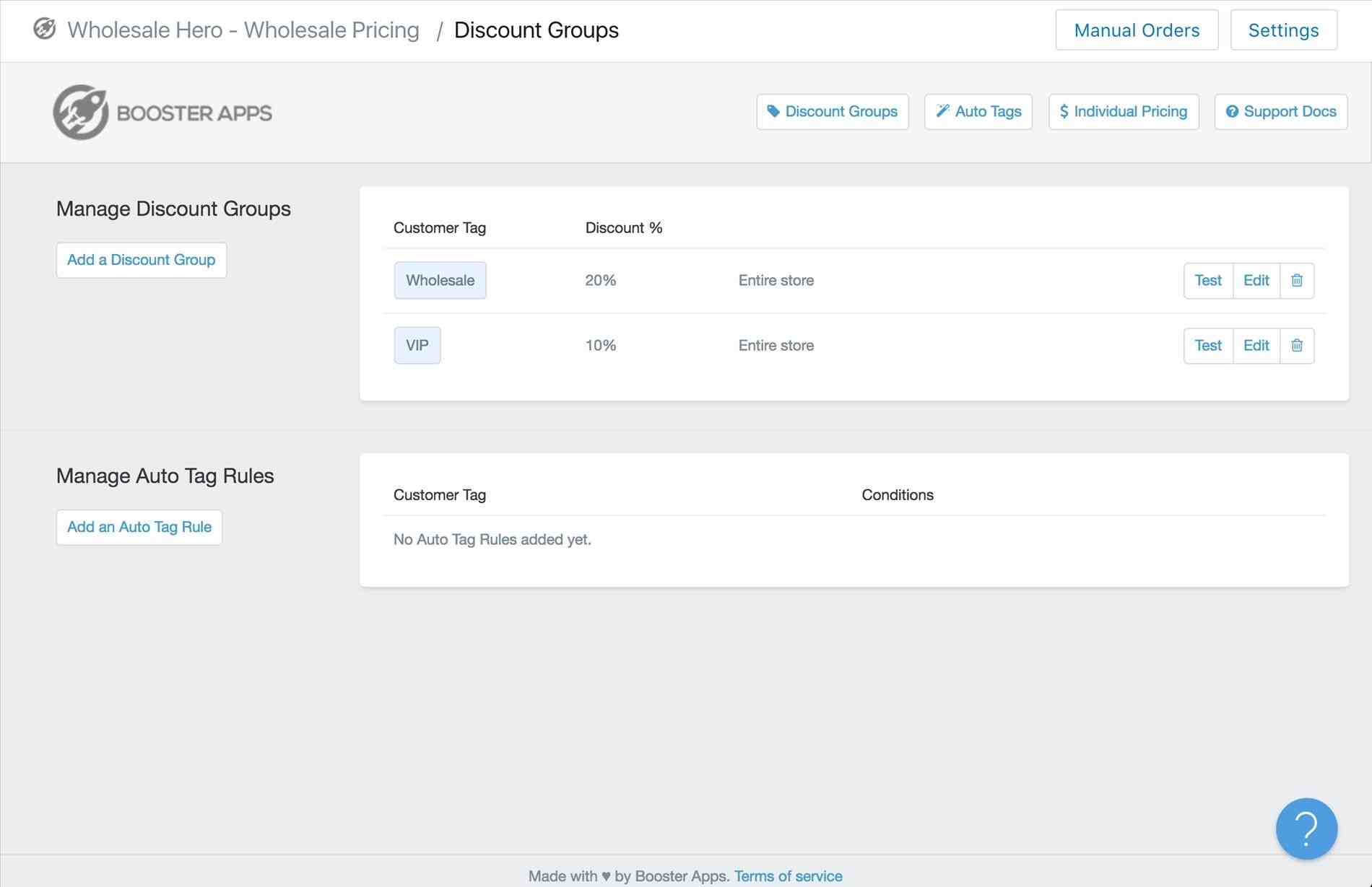Viewport: 1372px width, 887px height.
Task: Open the Support Docs tab
Action: click(x=1281, y=112)
